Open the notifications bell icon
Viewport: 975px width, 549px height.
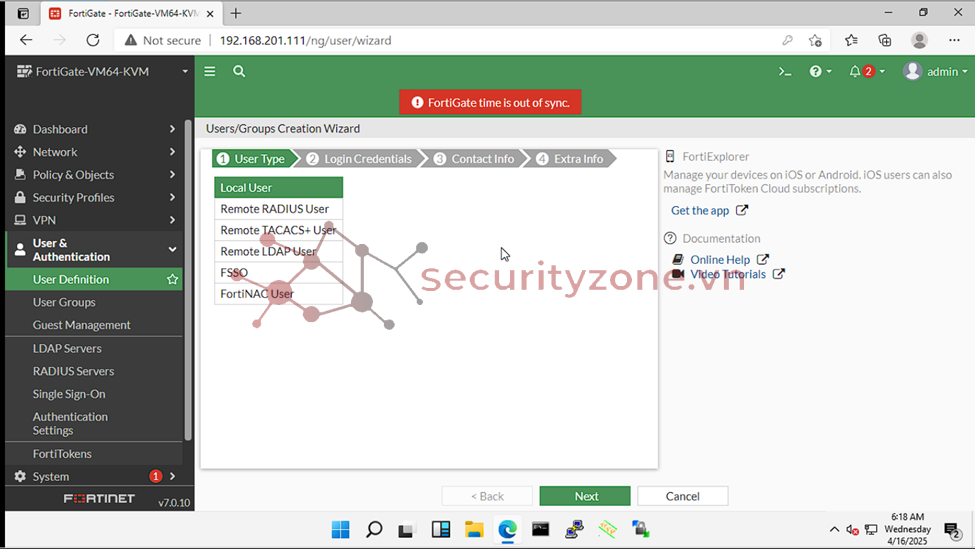855,72
